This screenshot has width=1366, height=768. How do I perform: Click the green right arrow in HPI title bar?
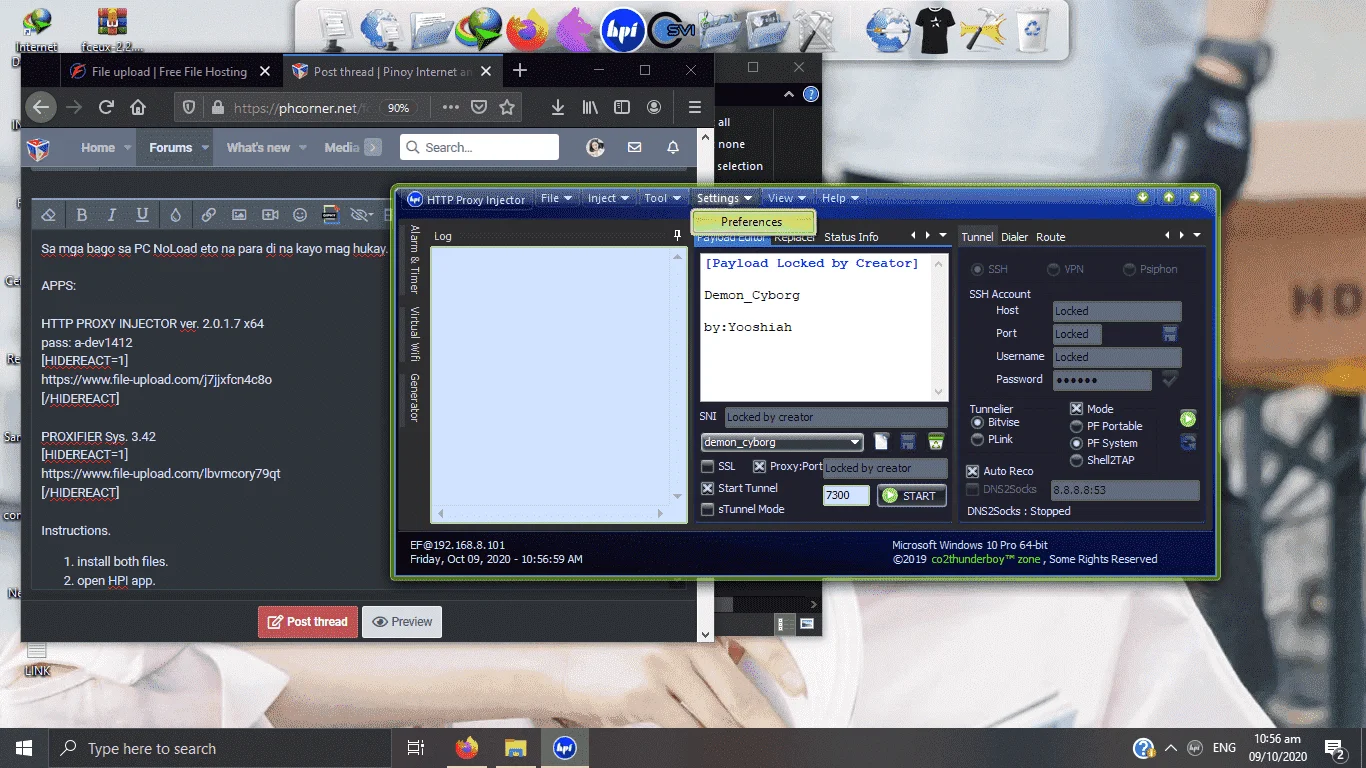coord(1194,197)
